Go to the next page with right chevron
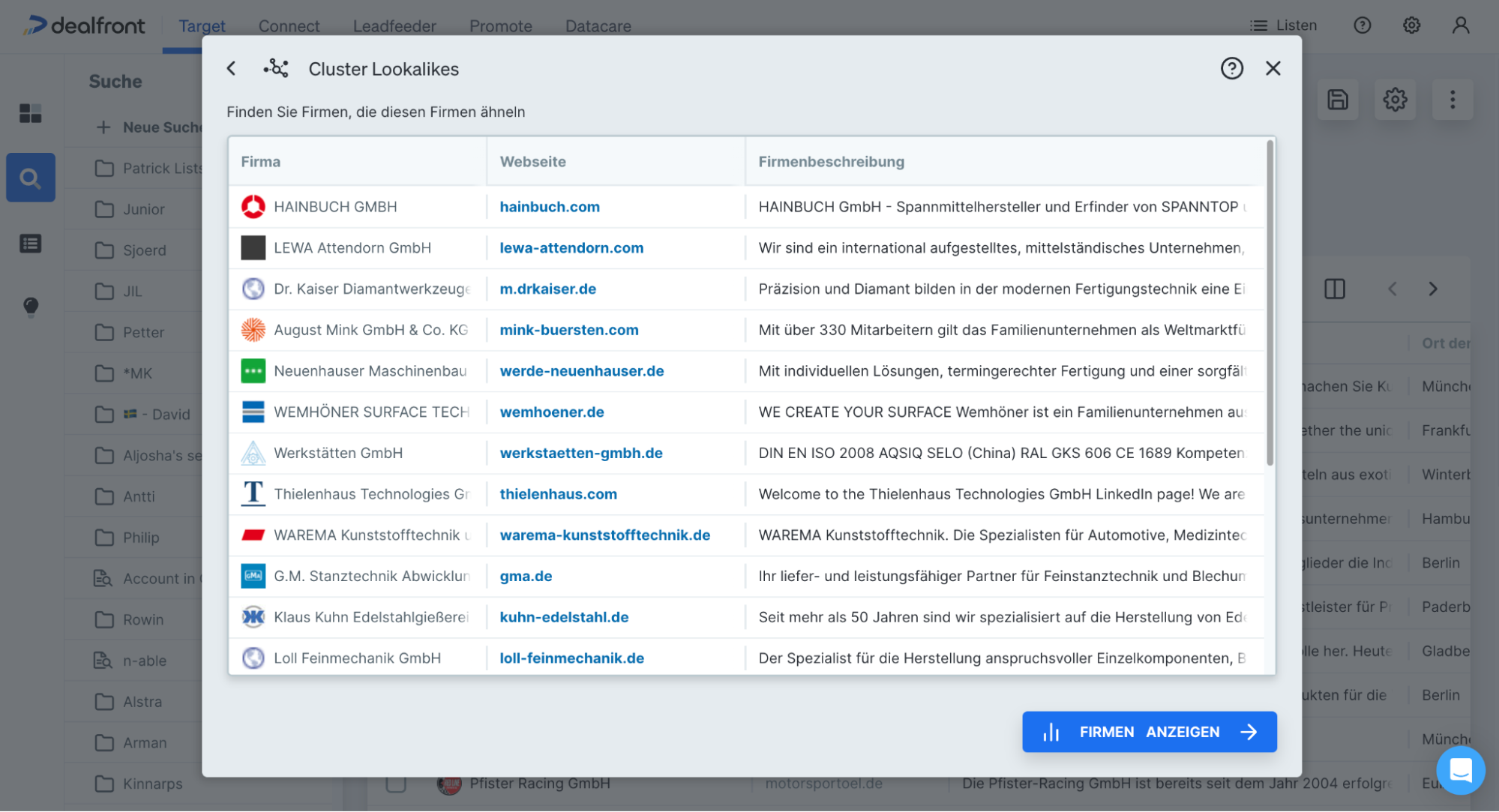 tap(1433, 289)
